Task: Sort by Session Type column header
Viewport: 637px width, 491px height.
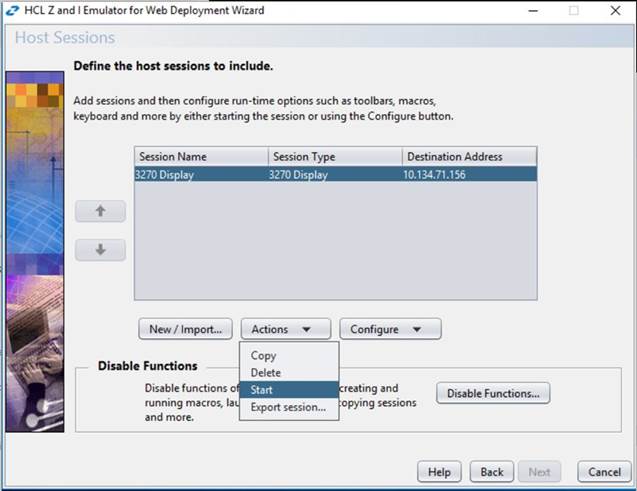Action: 335,156
